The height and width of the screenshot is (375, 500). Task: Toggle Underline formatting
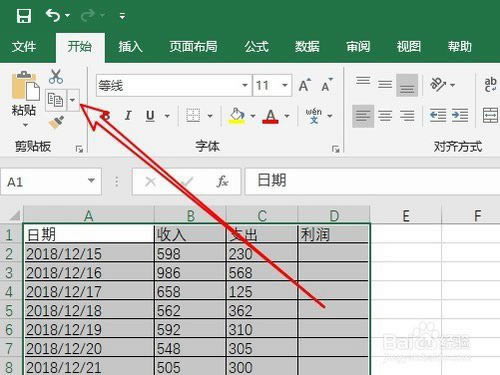click(x=150, y=116)
